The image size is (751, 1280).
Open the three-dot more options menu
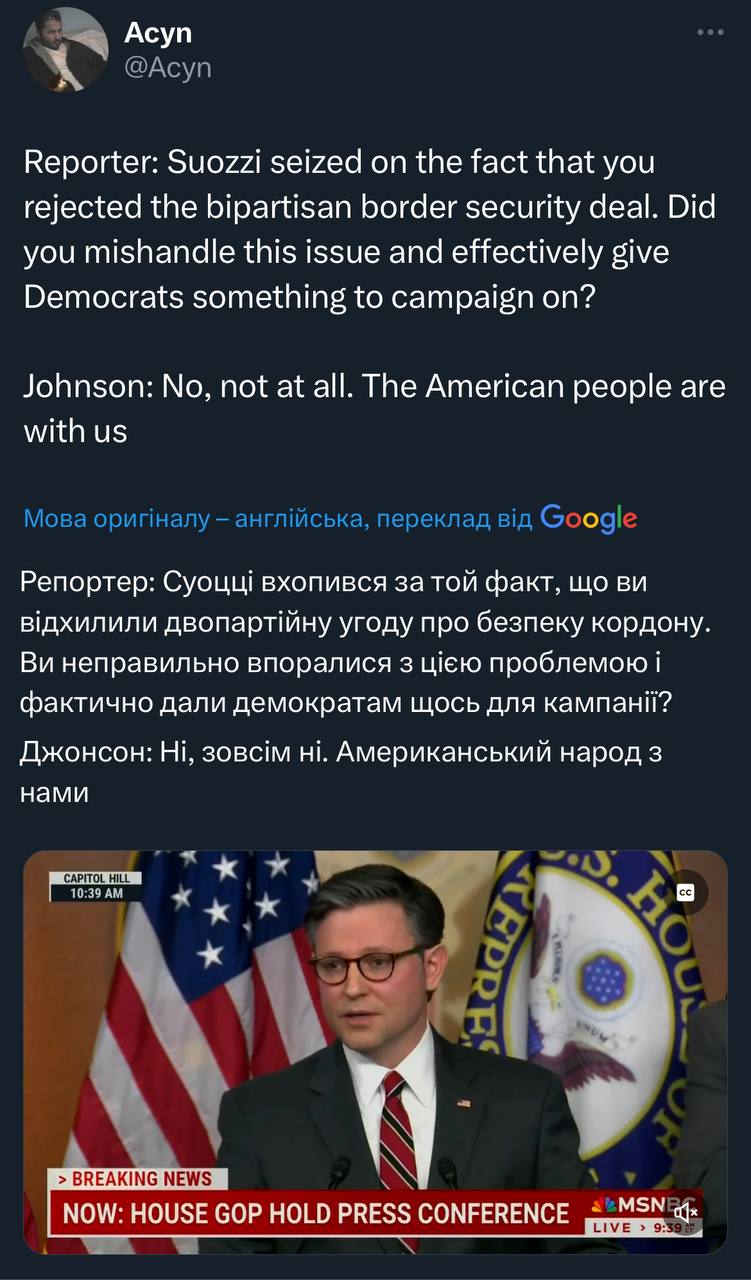pos(709,33)
